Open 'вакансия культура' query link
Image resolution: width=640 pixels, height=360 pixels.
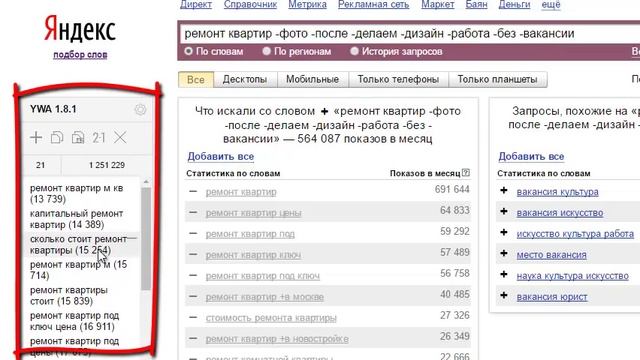pyautogui.click(x=557, y=192)
